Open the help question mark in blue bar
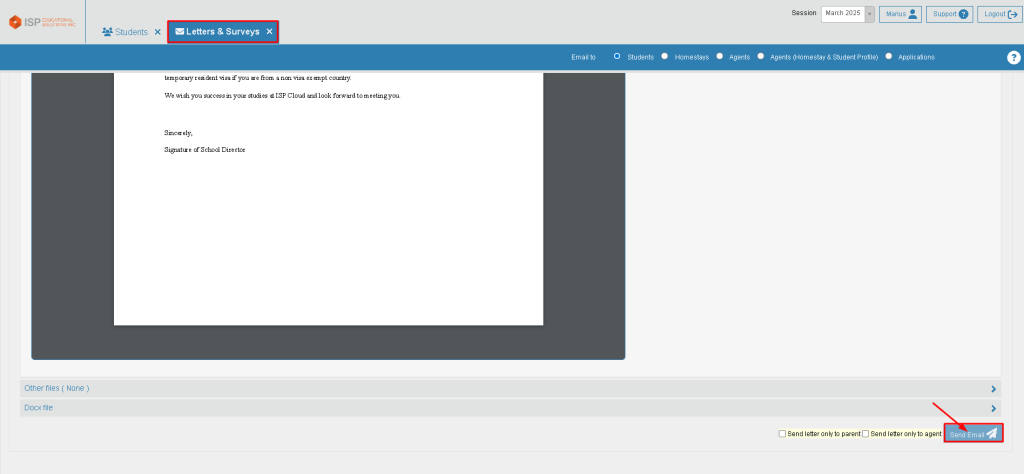The width and height of the screenshot is (1024, 474). pyautogui.click(x=1013, y=57)
